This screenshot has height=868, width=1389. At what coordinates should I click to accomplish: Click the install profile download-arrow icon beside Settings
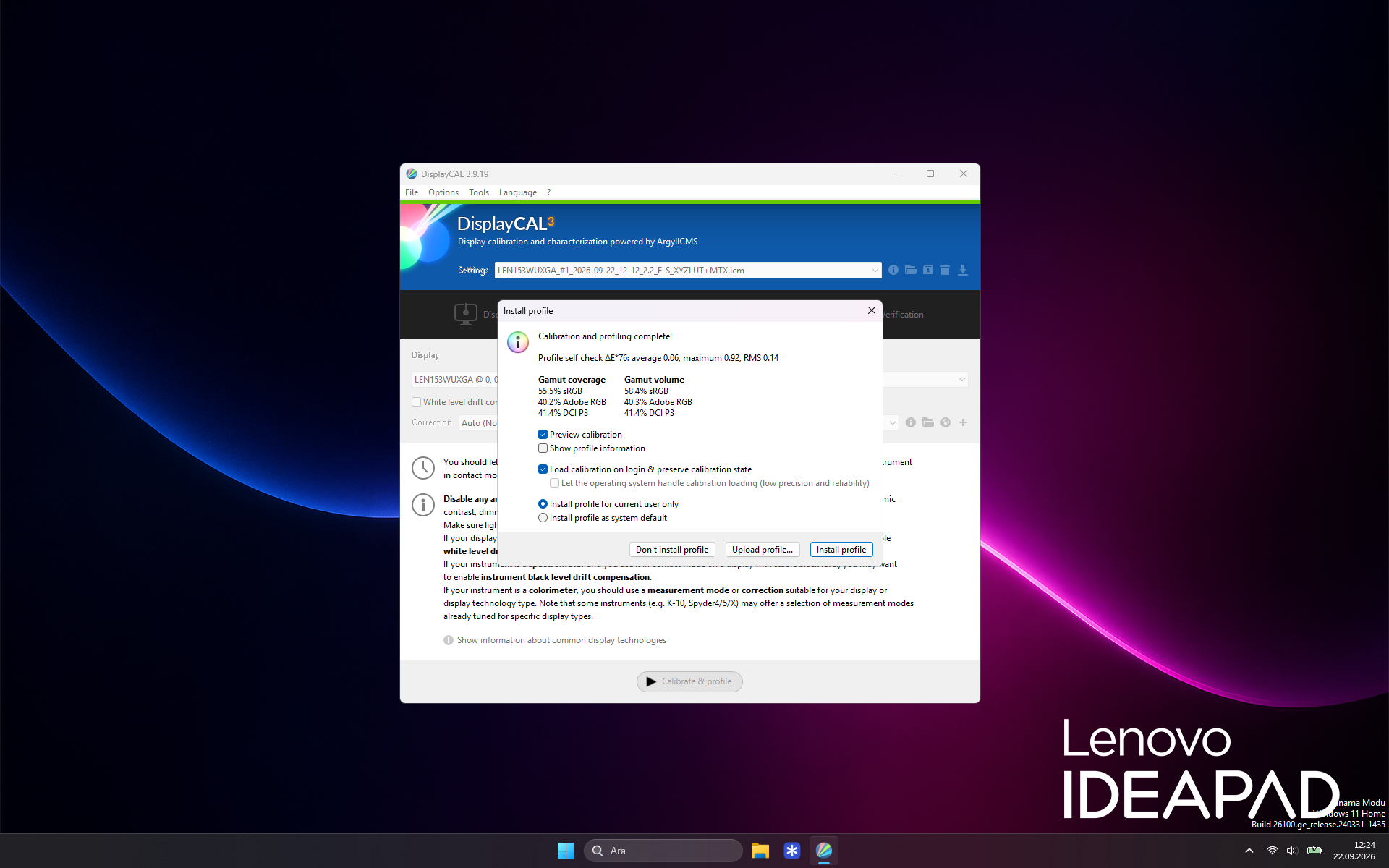[x=963, y=270]
